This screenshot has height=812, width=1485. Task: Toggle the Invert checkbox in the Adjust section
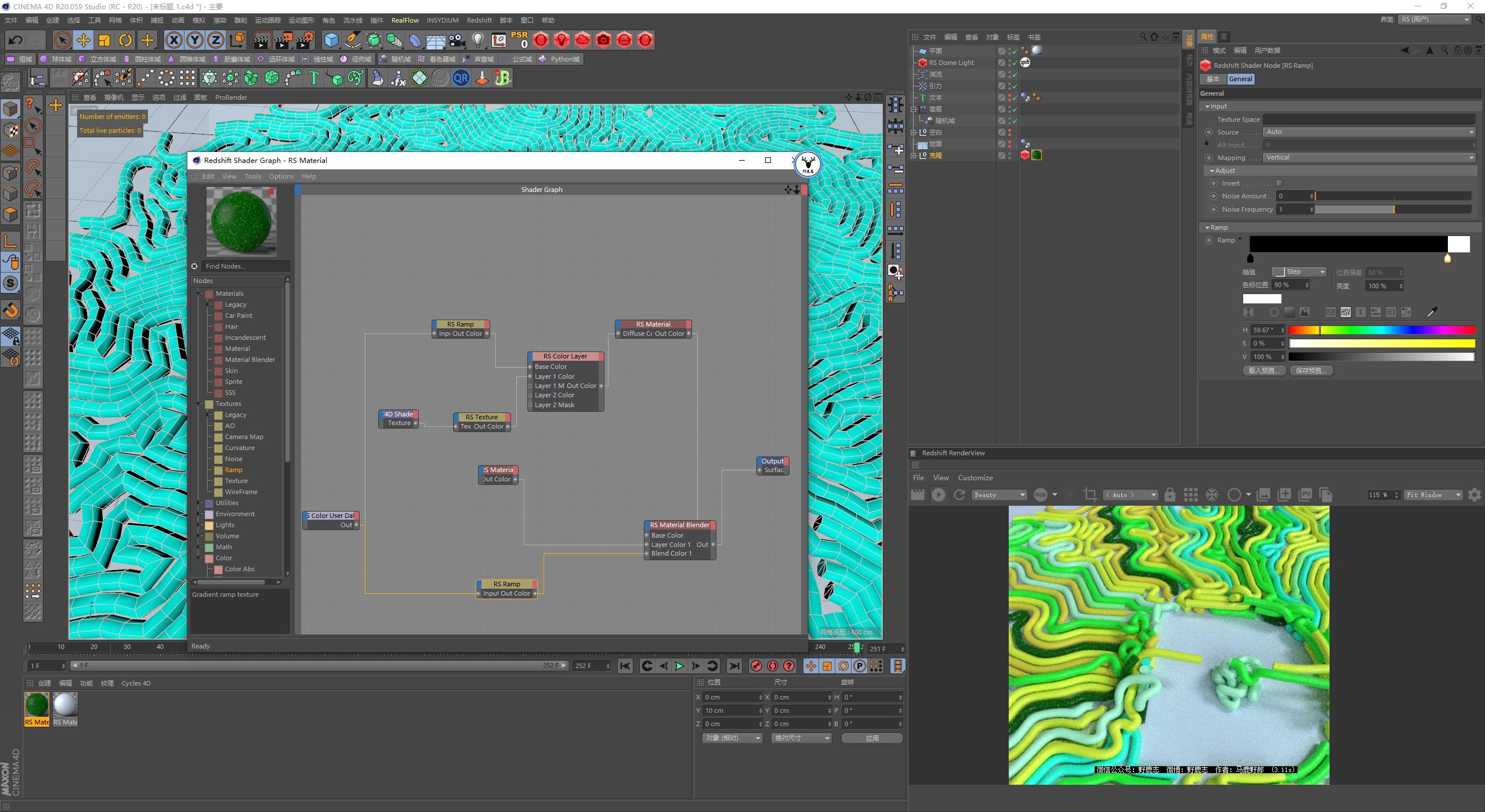tap(1280, 183)
